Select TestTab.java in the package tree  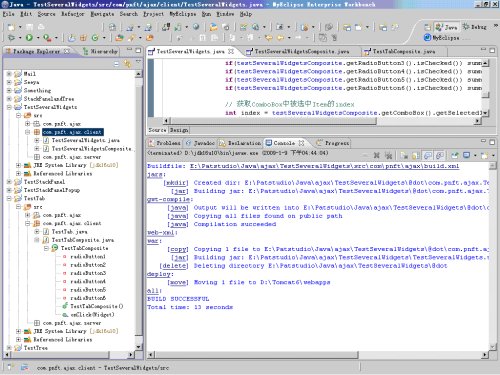[69, 232]
